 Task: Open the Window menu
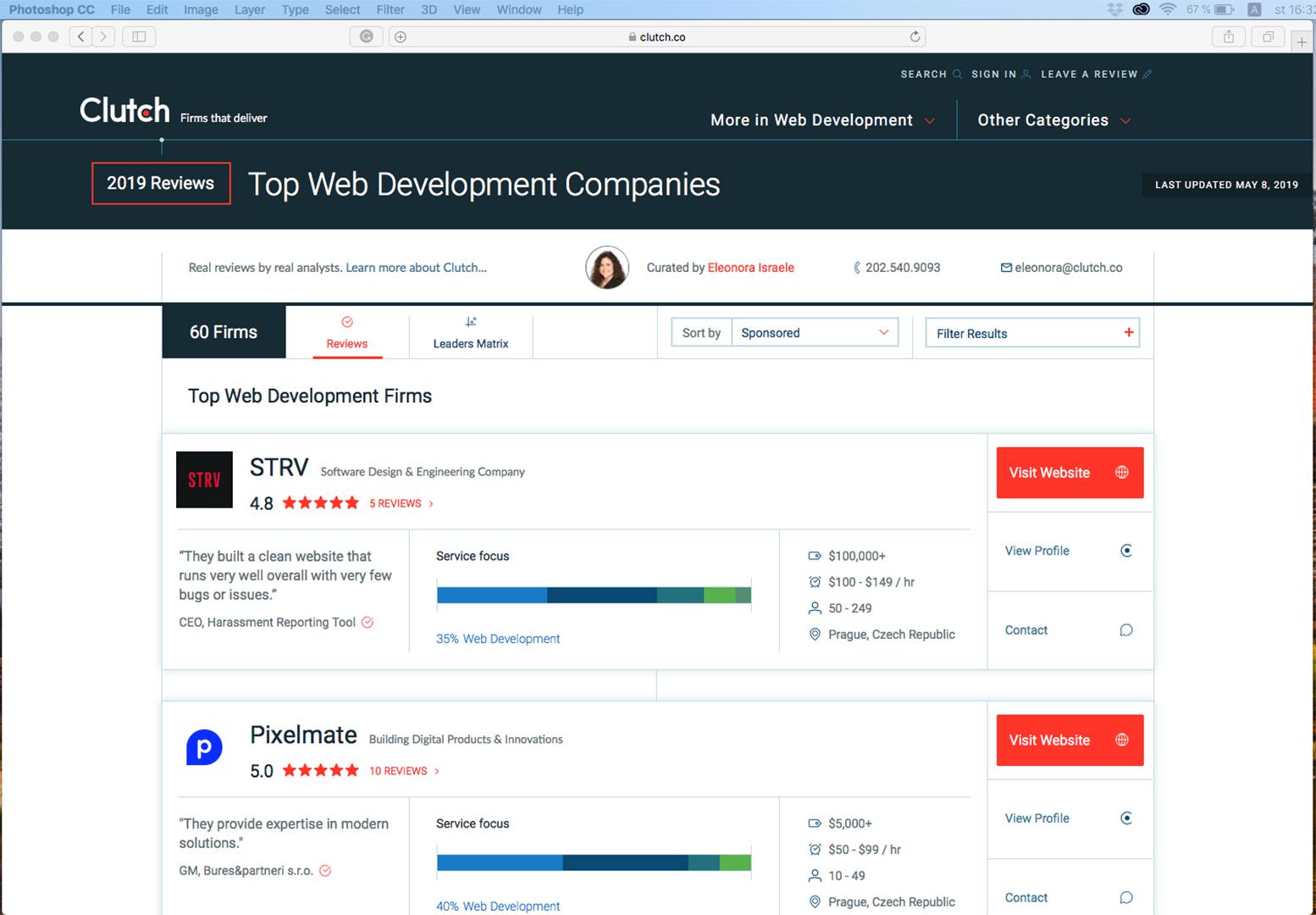click(x=519, y=9)
